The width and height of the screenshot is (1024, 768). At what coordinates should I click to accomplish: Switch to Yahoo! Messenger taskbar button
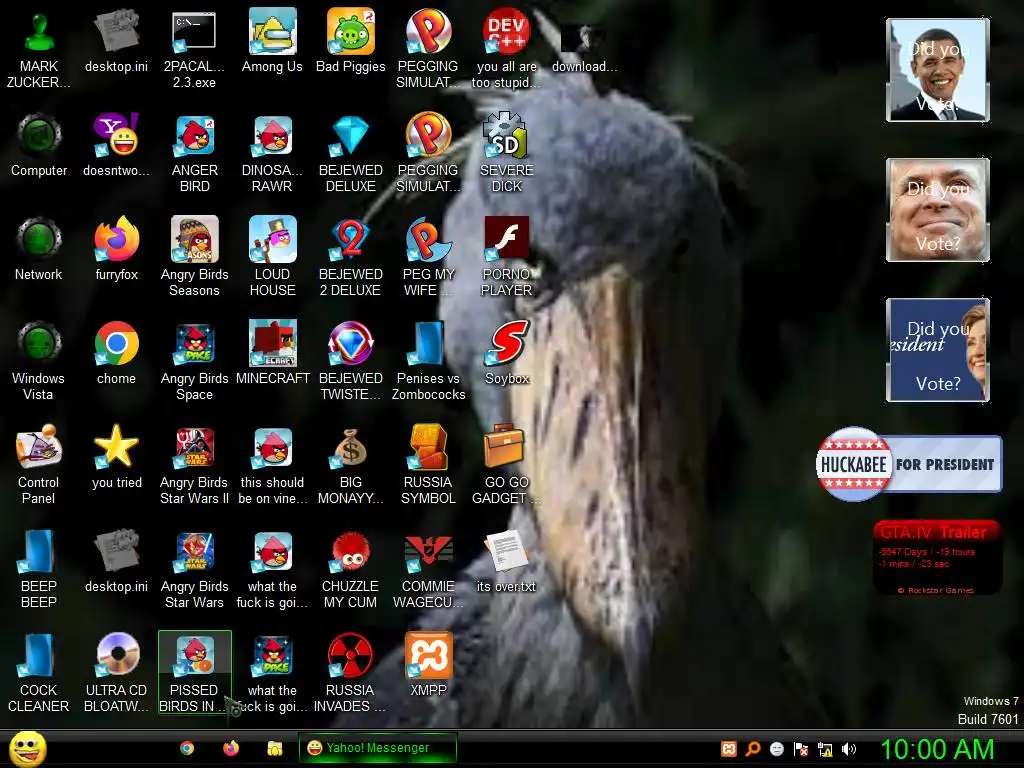pyautogui.click(x=377, y=748)
